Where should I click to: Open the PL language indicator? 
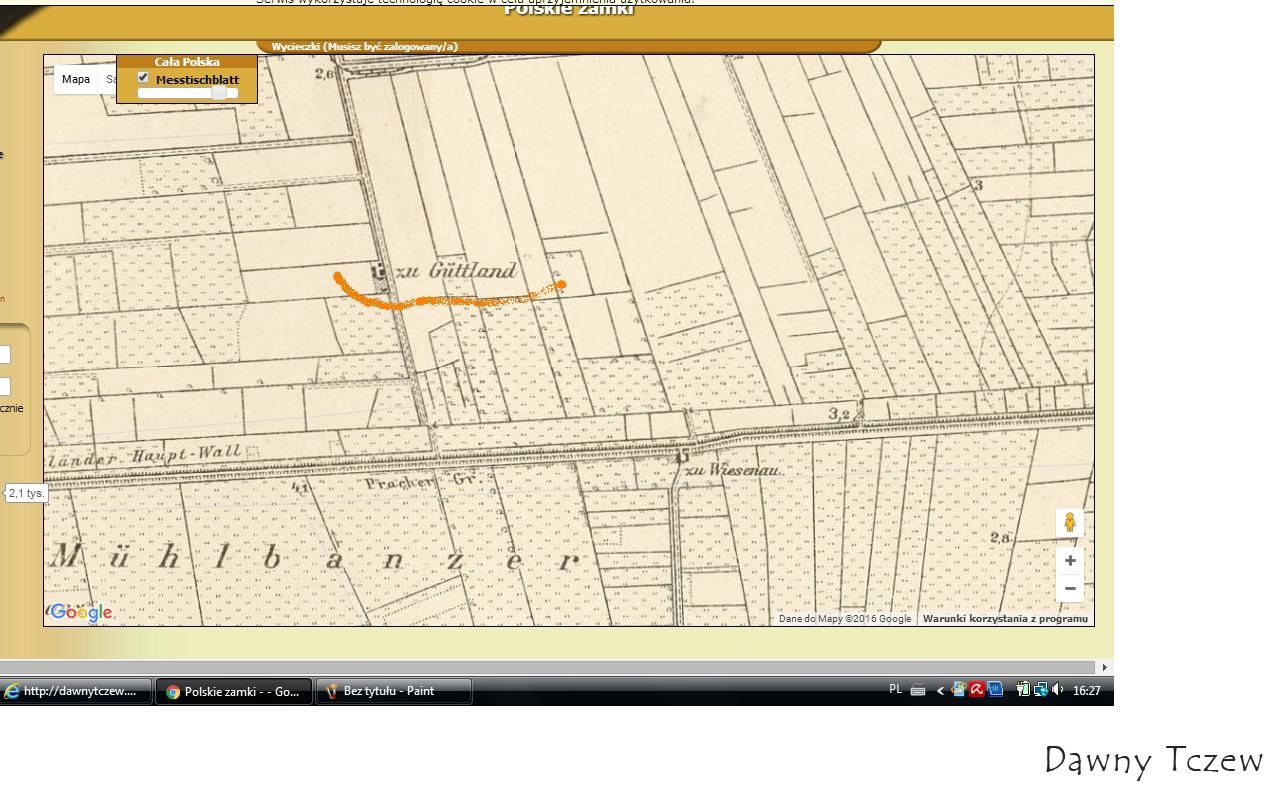pos(895,689)
